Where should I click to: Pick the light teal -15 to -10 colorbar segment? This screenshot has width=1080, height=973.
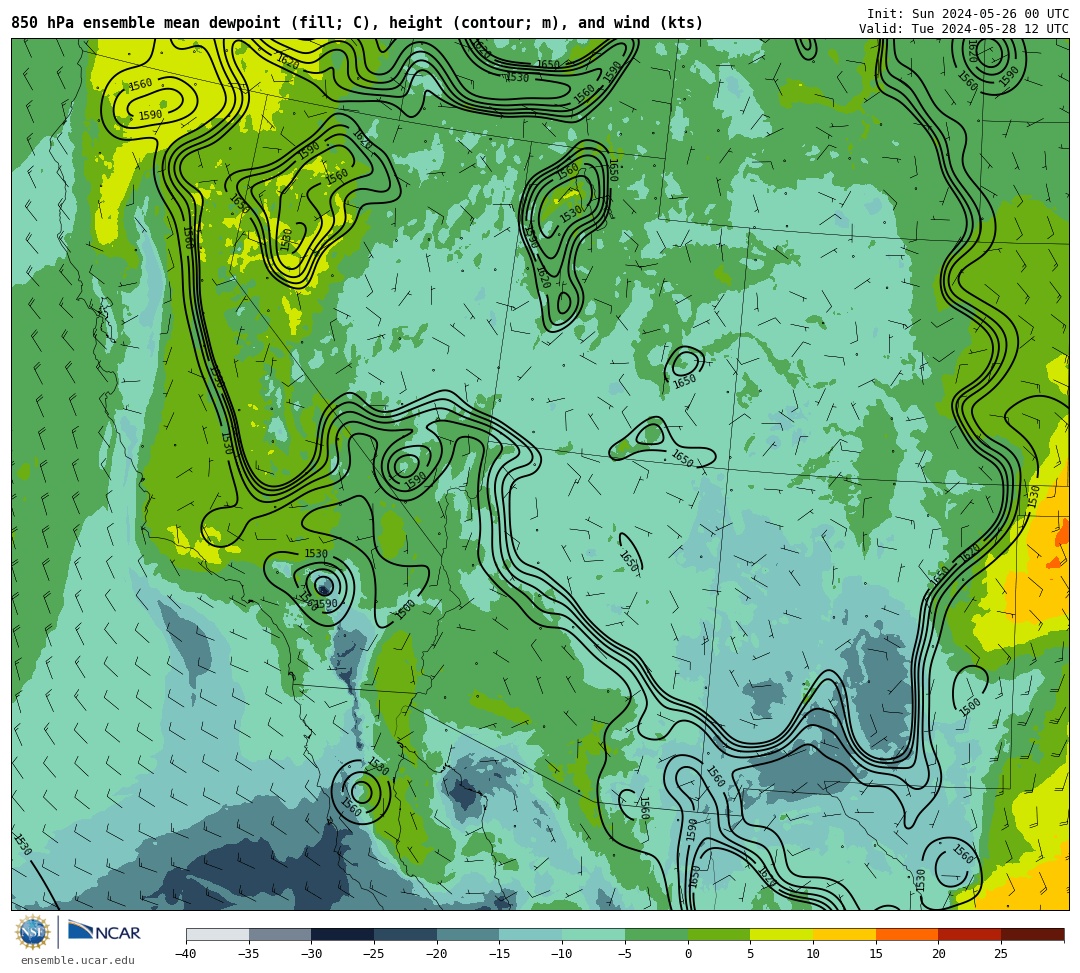(531, 934)
